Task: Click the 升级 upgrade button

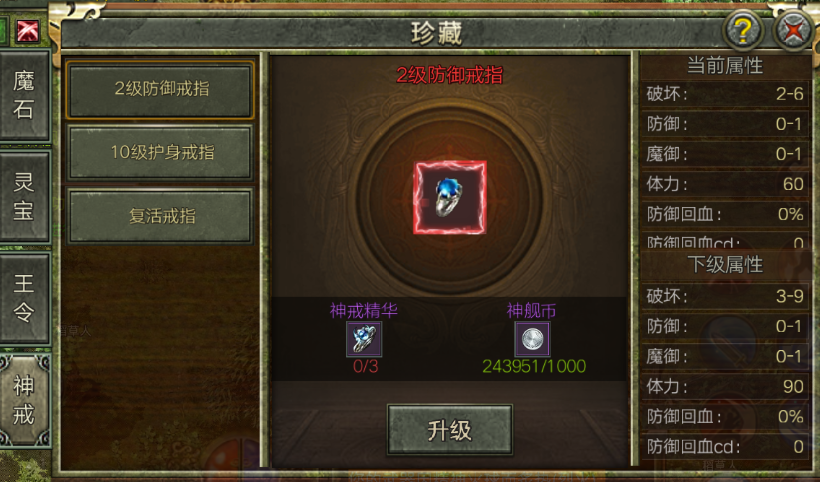Action: (450, 430)
